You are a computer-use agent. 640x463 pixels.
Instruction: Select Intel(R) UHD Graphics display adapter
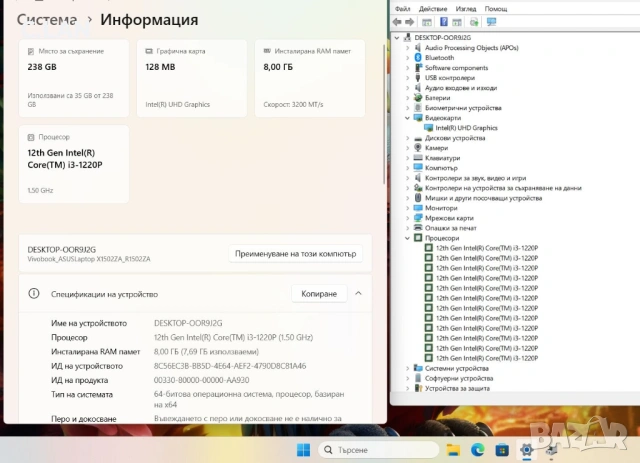coord(466,128)
